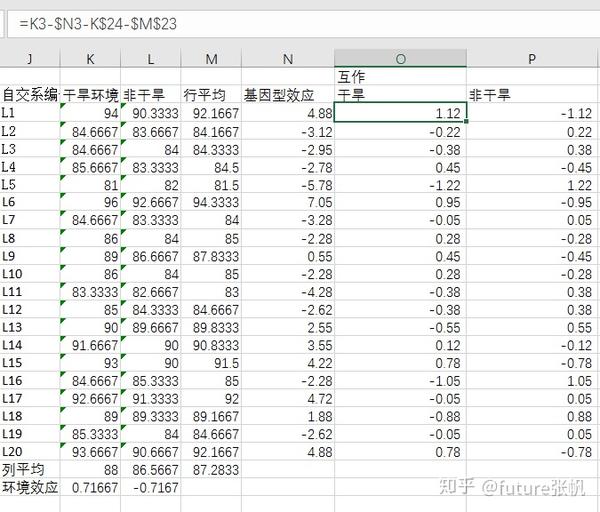
Task: Click value 93.6667 in row L20
Action: point(90,452)
